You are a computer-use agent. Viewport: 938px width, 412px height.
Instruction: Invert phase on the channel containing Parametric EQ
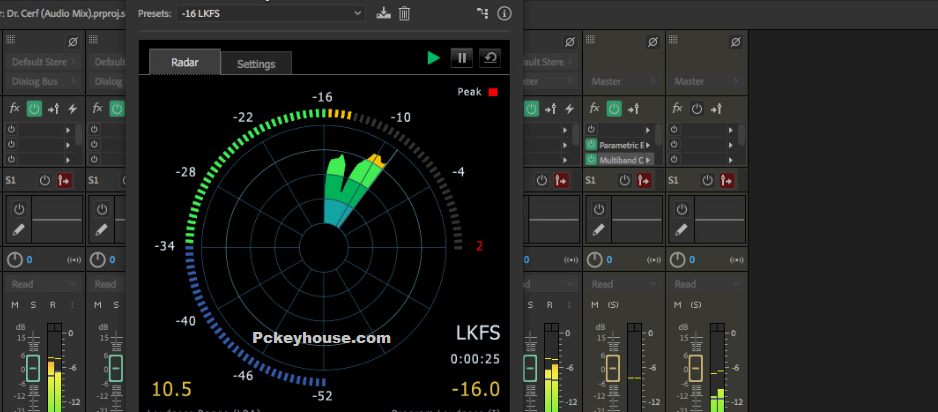[x=653, y=42]
